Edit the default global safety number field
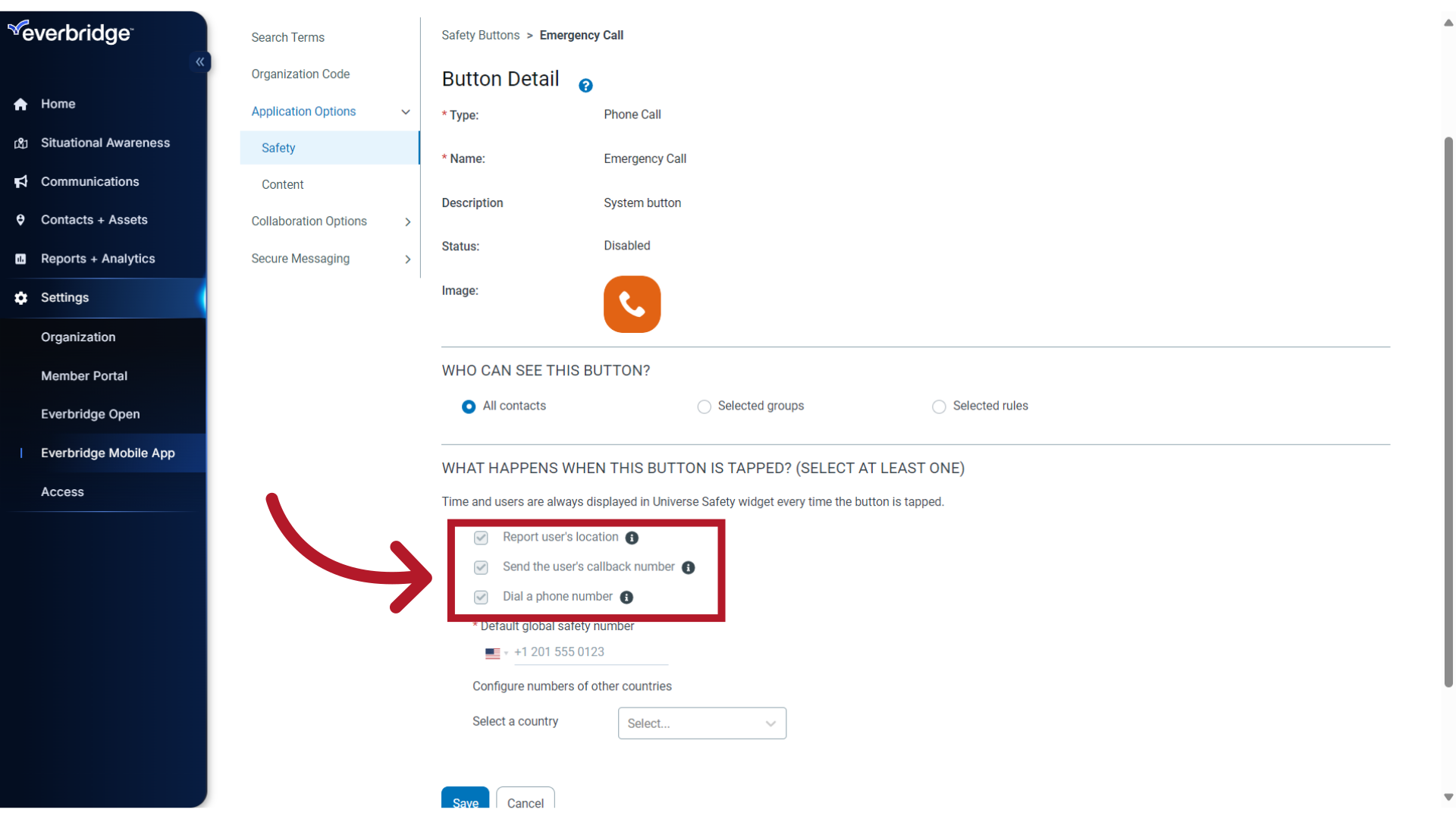 coord(591,652)
